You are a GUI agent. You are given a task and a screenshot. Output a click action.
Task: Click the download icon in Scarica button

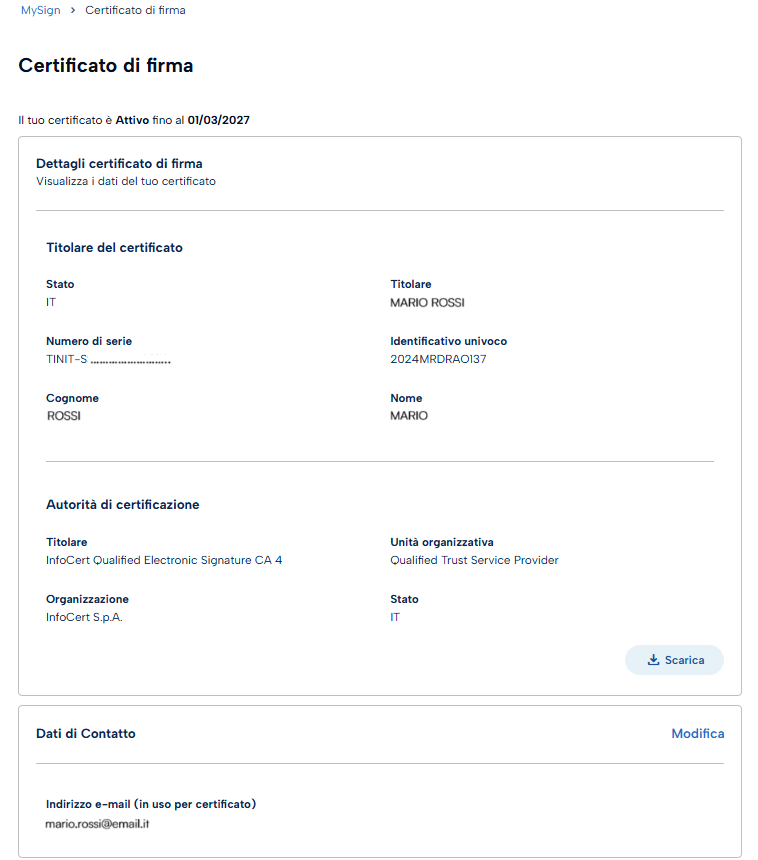point(653,660)
